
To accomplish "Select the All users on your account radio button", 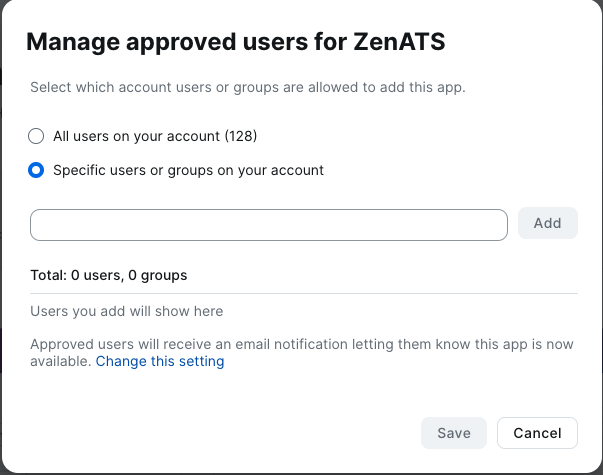I will tap(37, 136).
